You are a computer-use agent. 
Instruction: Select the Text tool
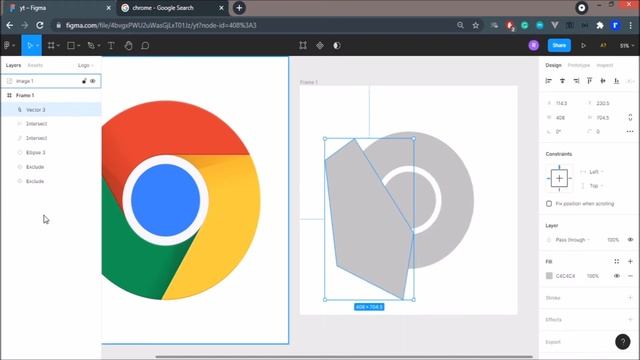(111, 46)
